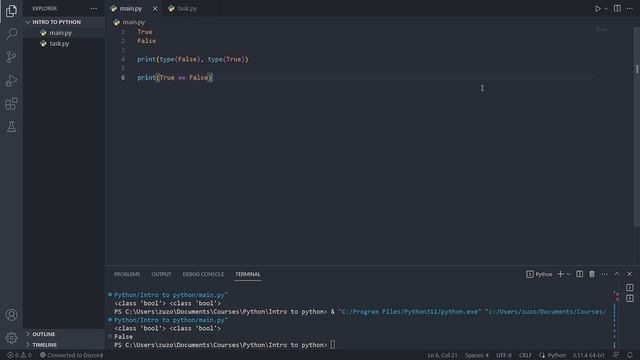The height and width of the screenshot is (360, 640).
Task: Click the editor minimap preview
Action: point(601,29)
